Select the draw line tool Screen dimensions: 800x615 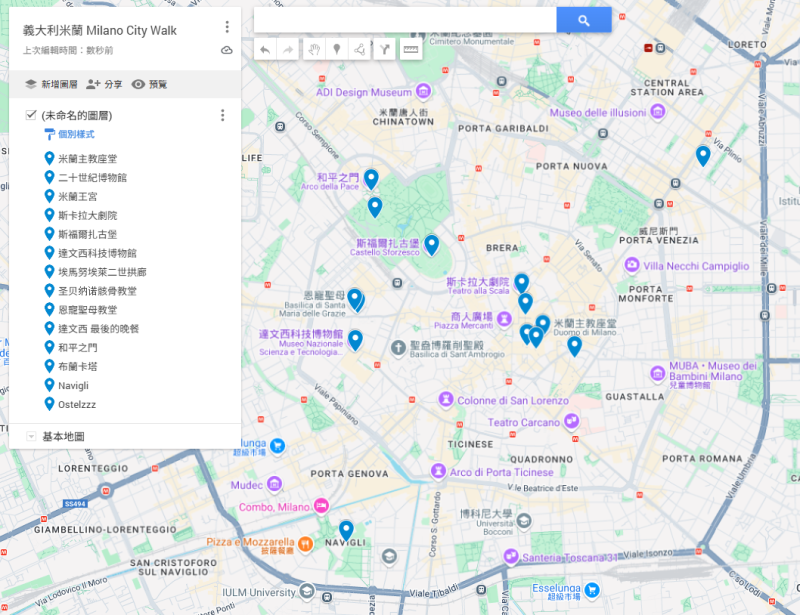click(x=359, y=49)
